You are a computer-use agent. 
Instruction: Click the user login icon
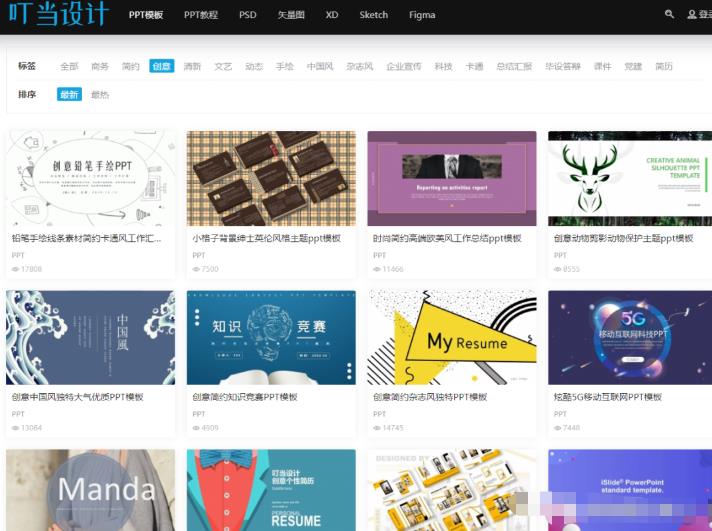click(x=692, y=15)
